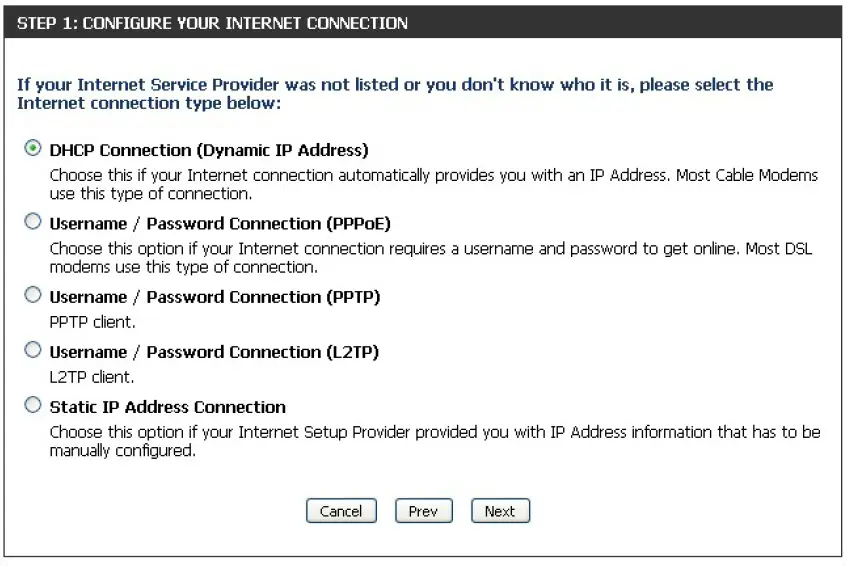Click the Cable Modems description under DHCP
Screen dimensions: 847x566
pyautogui.click(x=433, y=184)
